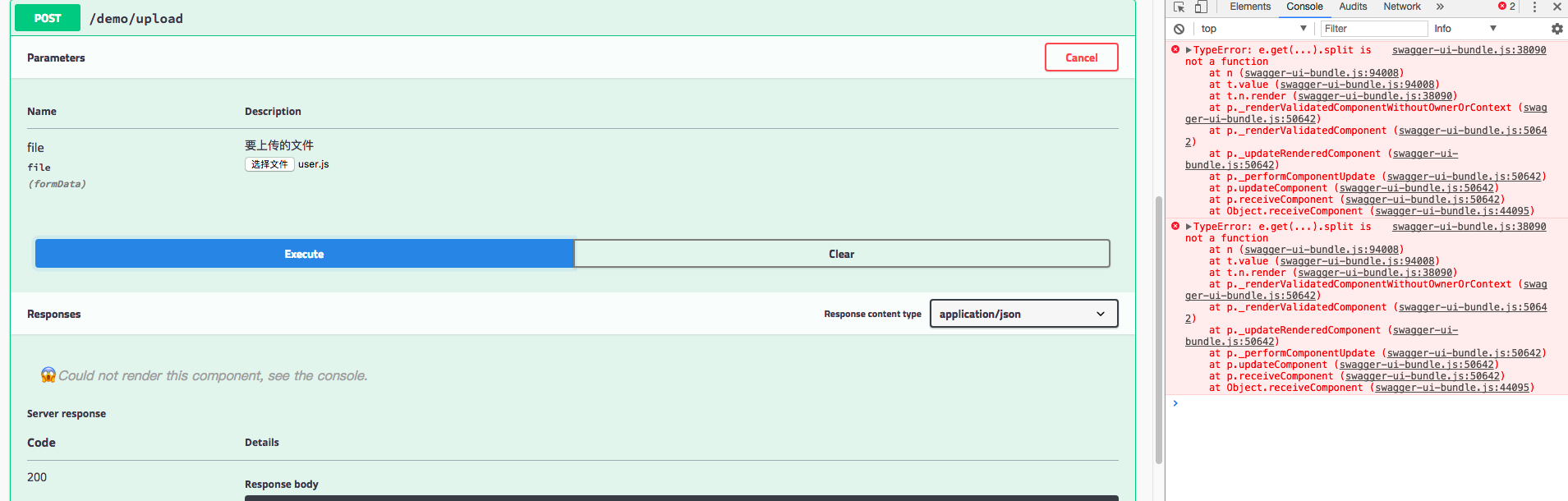Click the Name column header
The width and height of the screenshot is (1568, 501).
(42, 112)
